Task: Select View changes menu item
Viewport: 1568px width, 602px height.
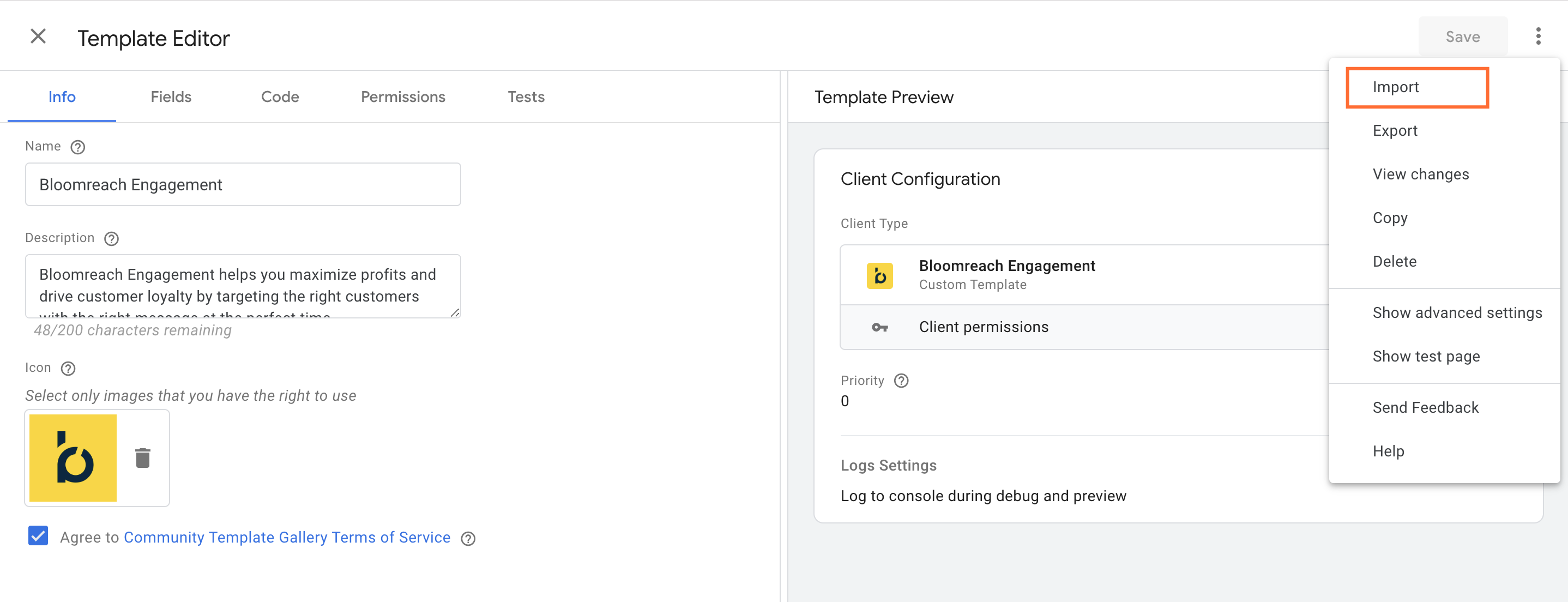Action: [x=1444, y=174]
